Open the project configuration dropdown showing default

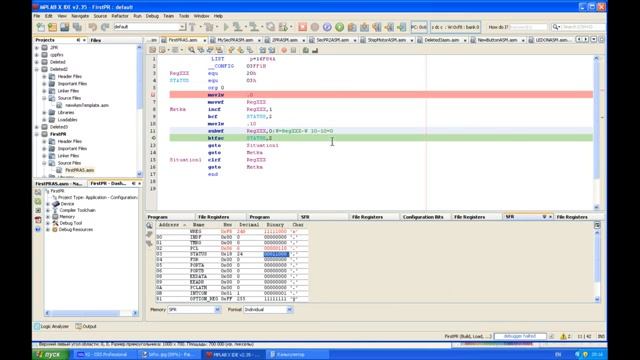click(x=182, y=27)
